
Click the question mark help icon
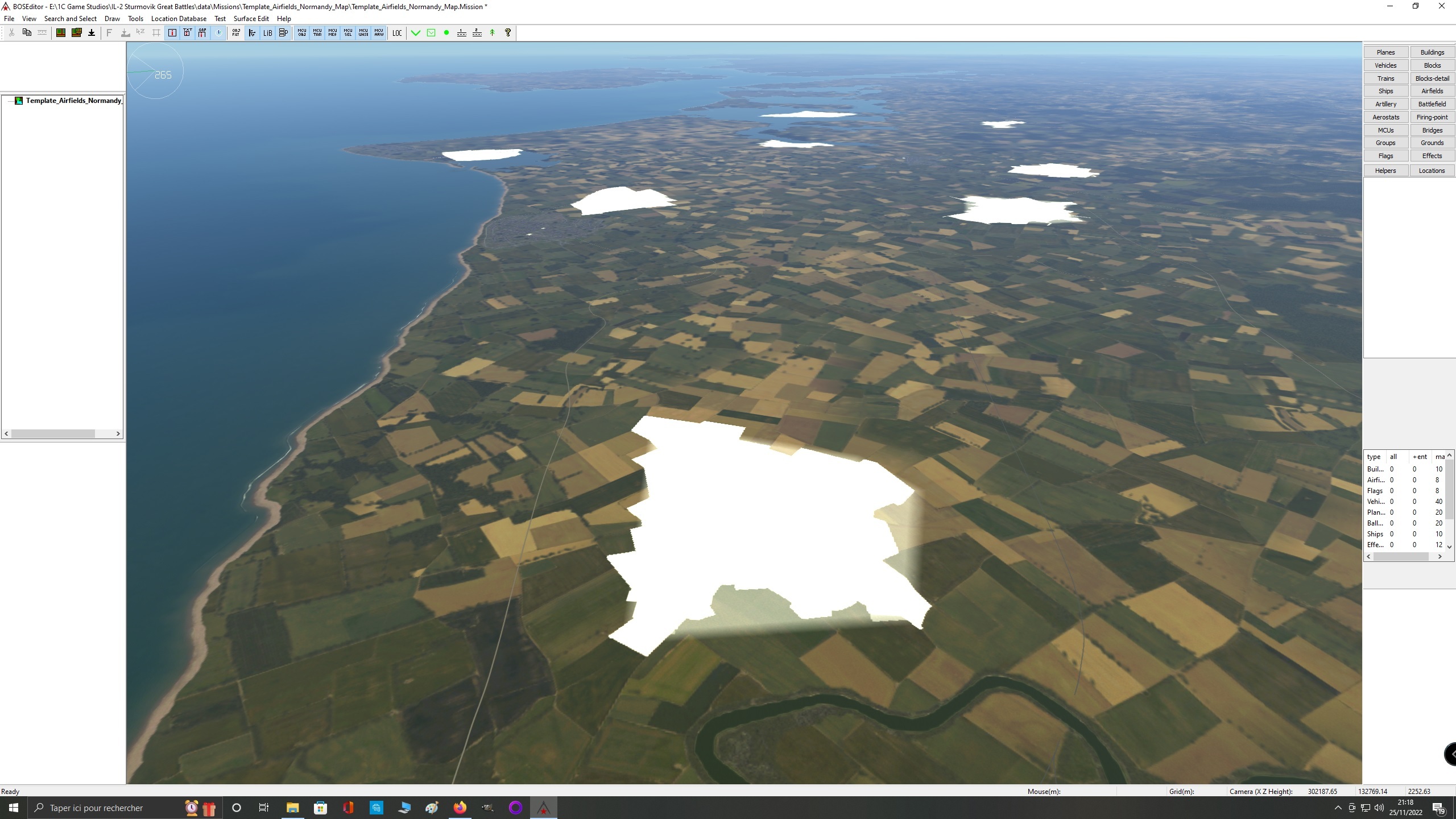tap(508, 32)
